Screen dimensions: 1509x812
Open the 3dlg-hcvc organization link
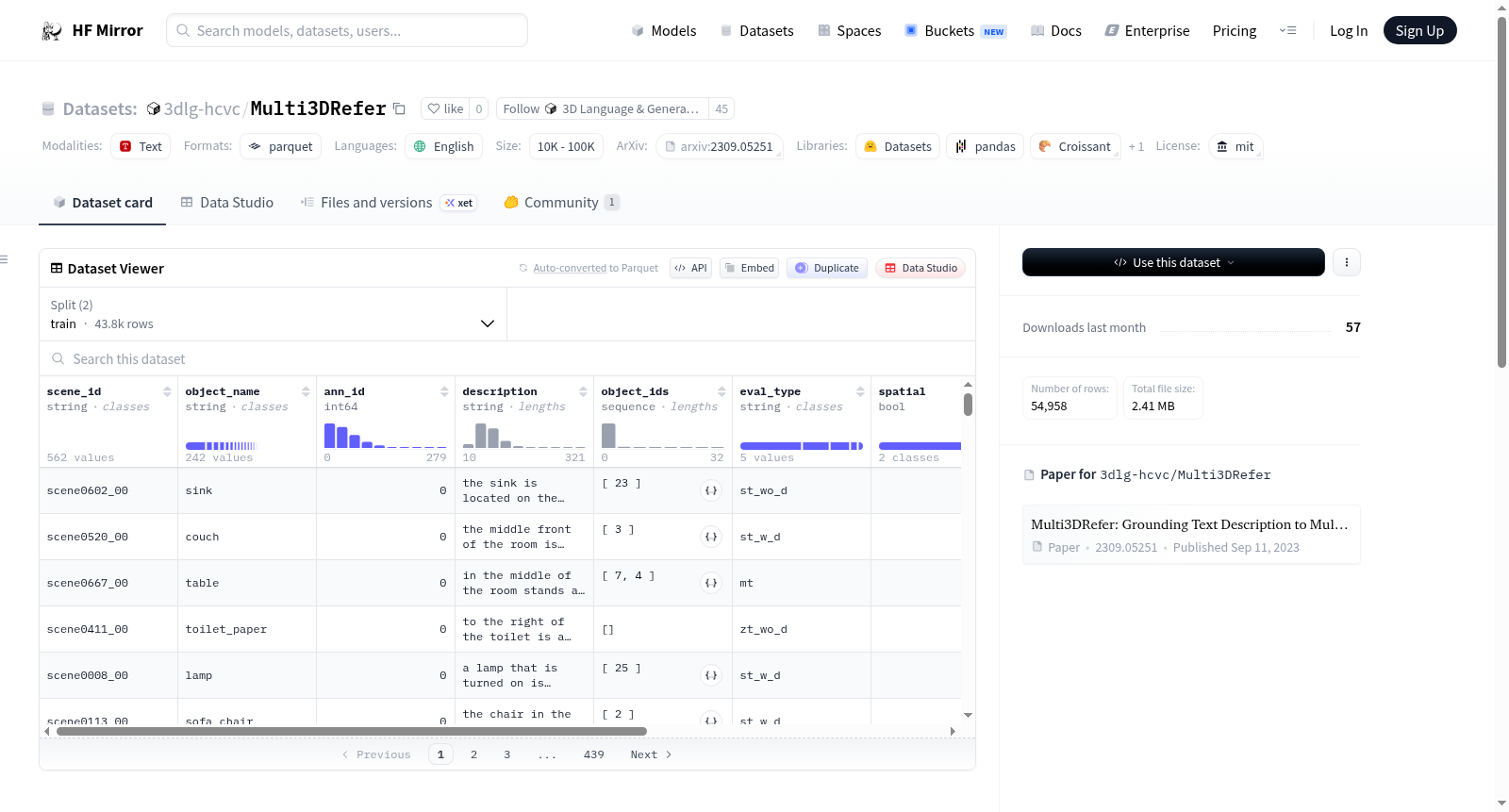[x=202, y=109]
